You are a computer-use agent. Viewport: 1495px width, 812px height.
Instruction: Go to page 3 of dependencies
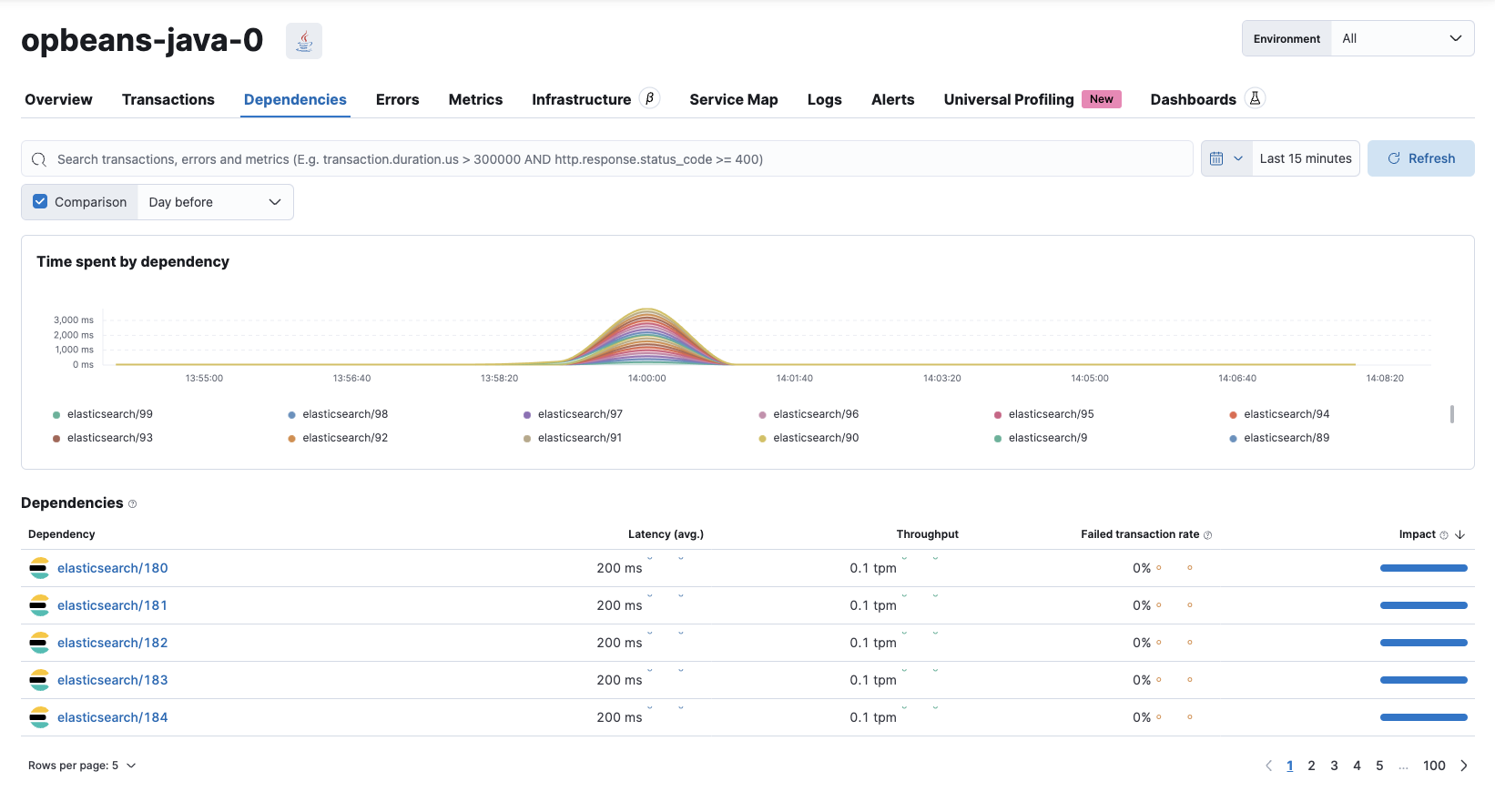pos(1334,766)
